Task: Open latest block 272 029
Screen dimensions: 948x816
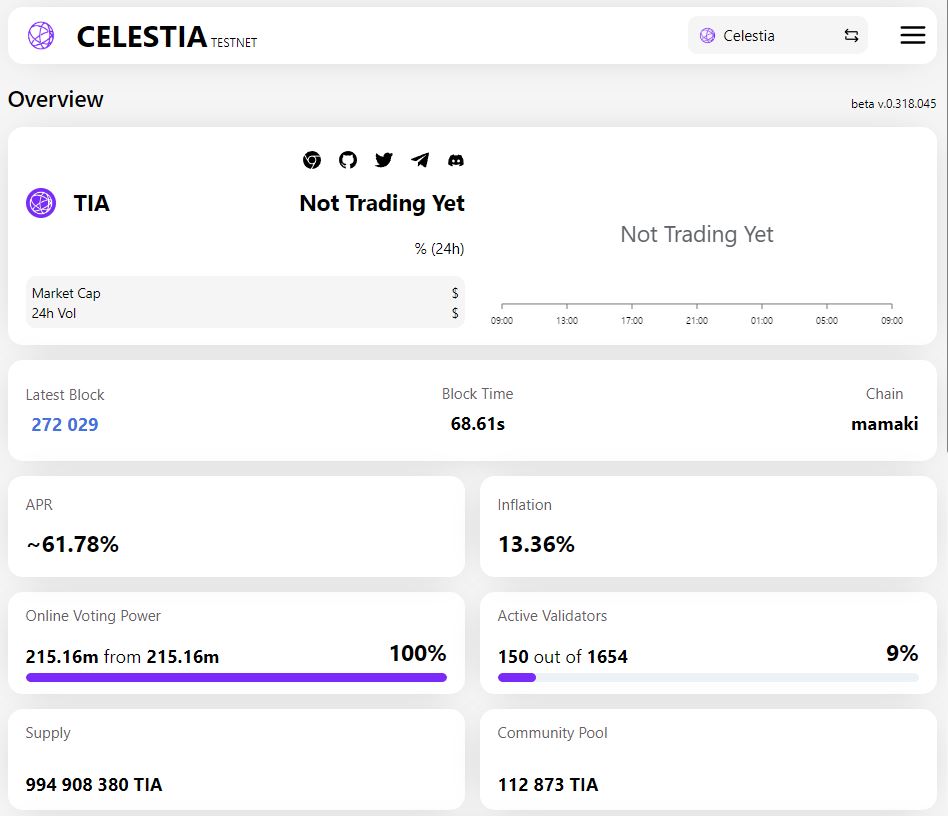Action: pyautogui.click(x=65, y=424)
